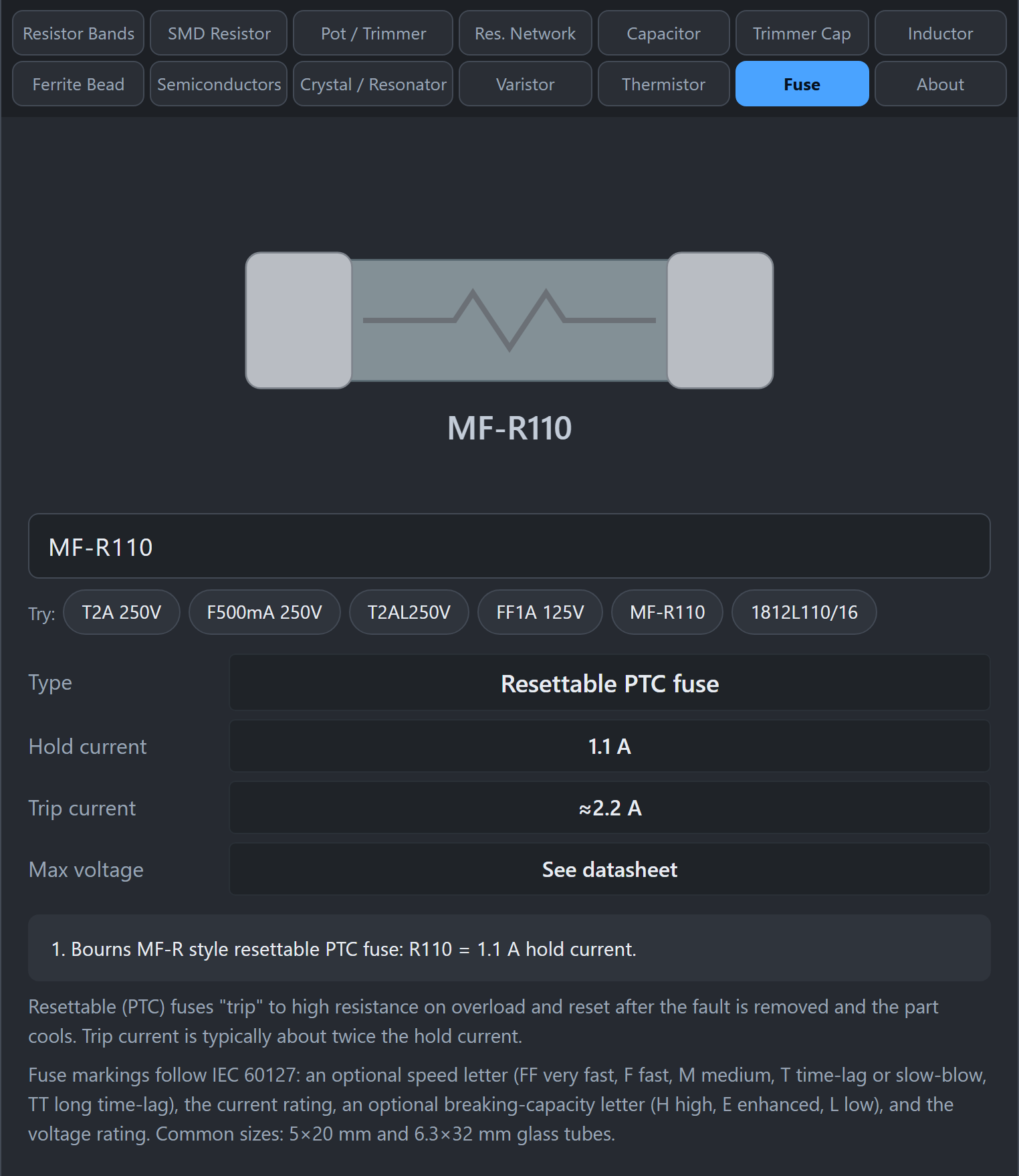Image resolution: width=1019 pixels, height=1176 pixels.
Task: Click the Max voltage label
Action: (x=86, y=869)
